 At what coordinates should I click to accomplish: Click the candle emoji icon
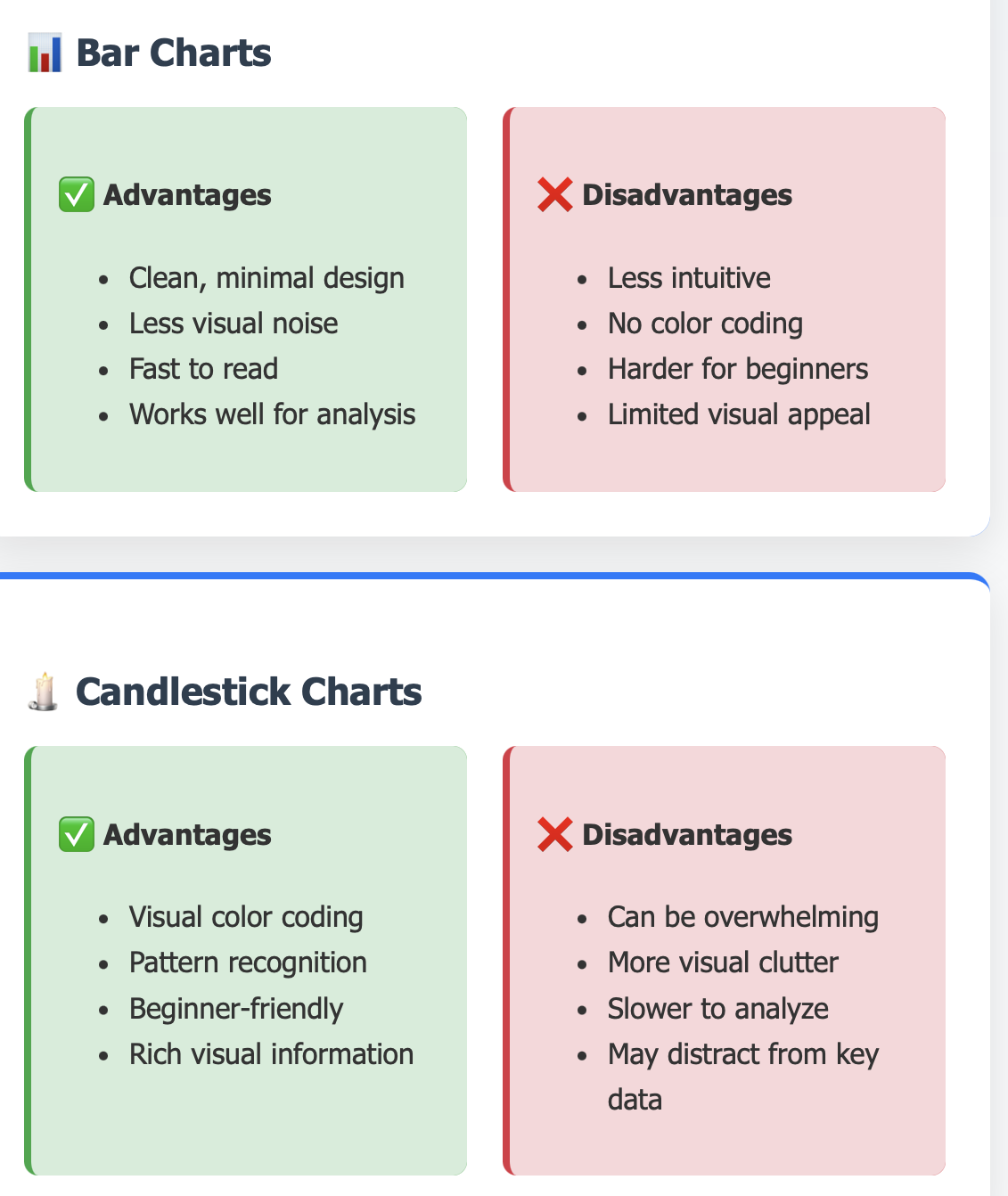coord(43,692)
